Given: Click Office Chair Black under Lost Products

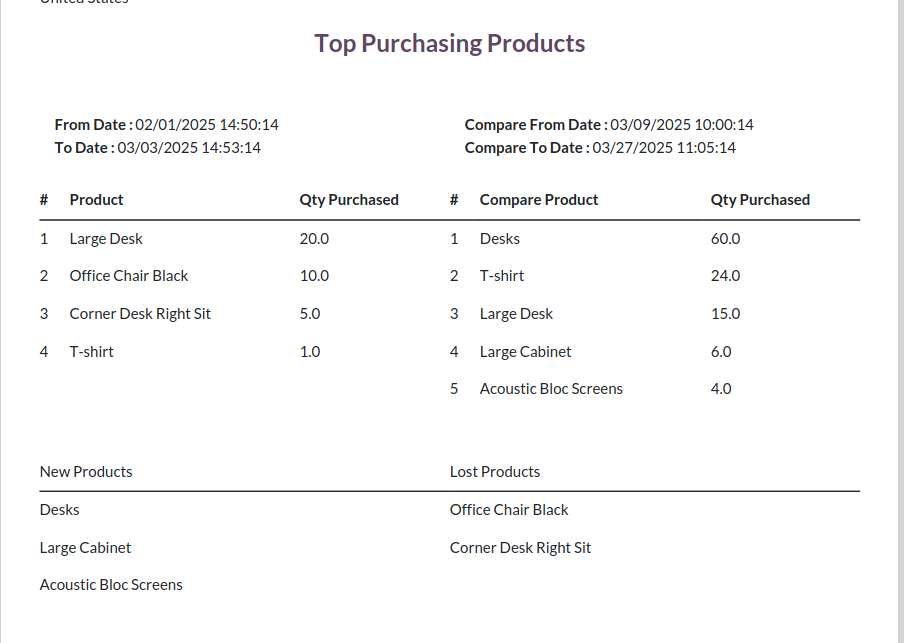Looking at the screenshot, I should click(x=509, y=510).
